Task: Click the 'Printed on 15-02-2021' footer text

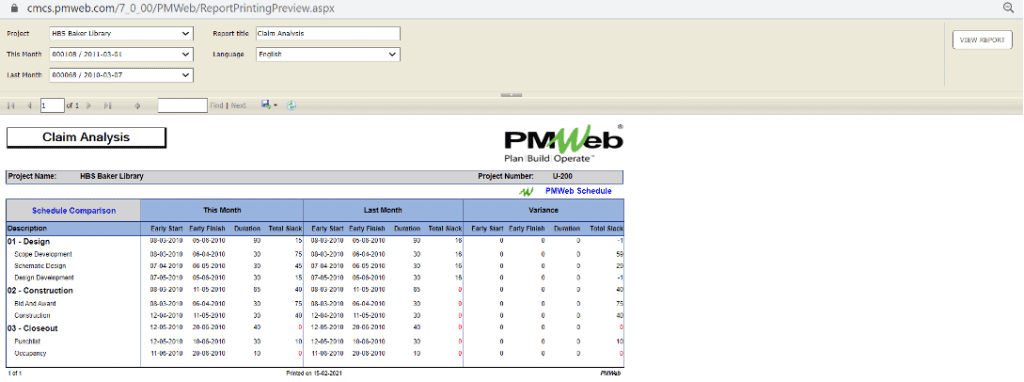Action: click(314, 374)
